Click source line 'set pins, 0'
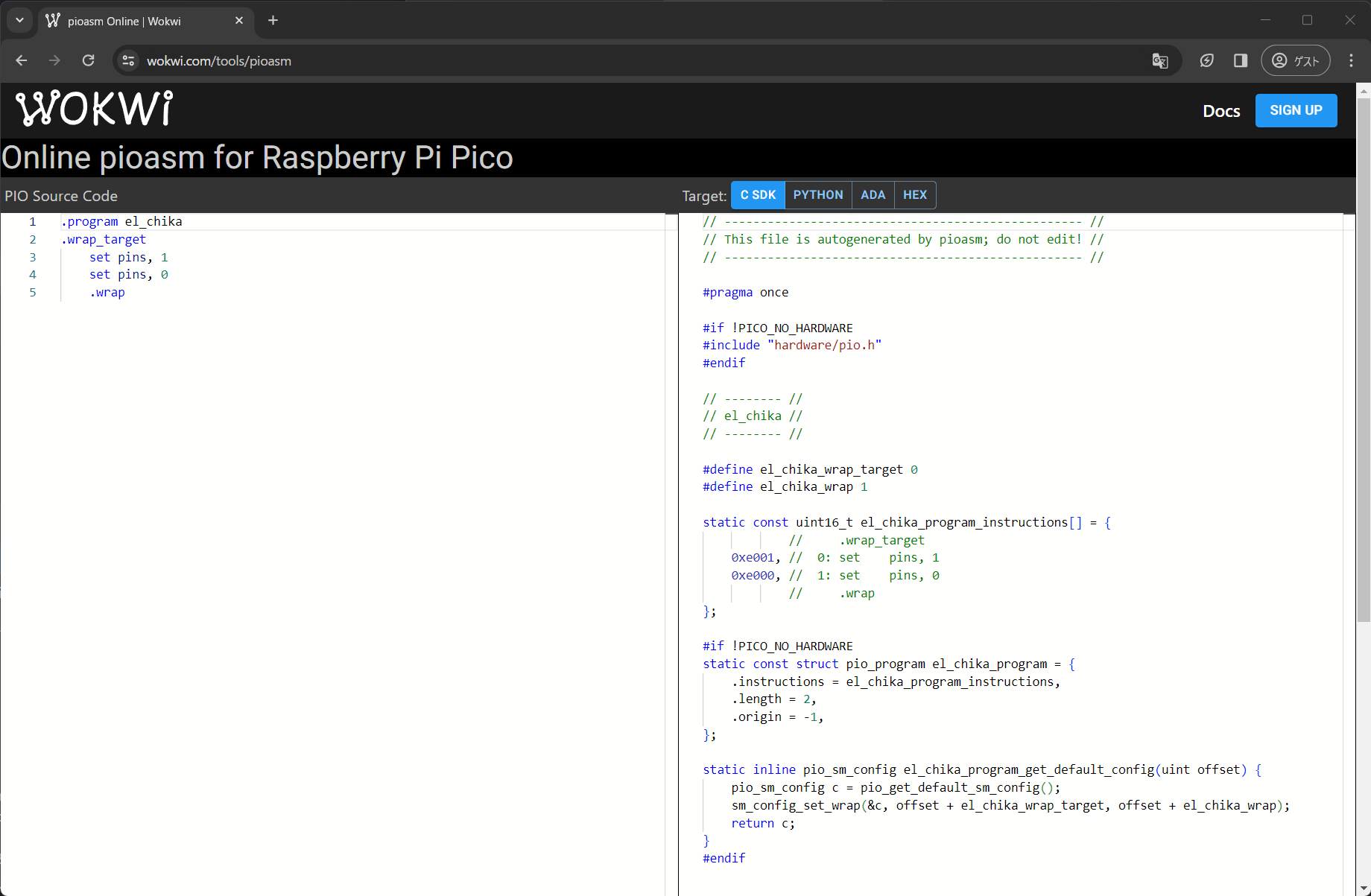This screenshot has width=1371, height=896. tap(129, 274)
